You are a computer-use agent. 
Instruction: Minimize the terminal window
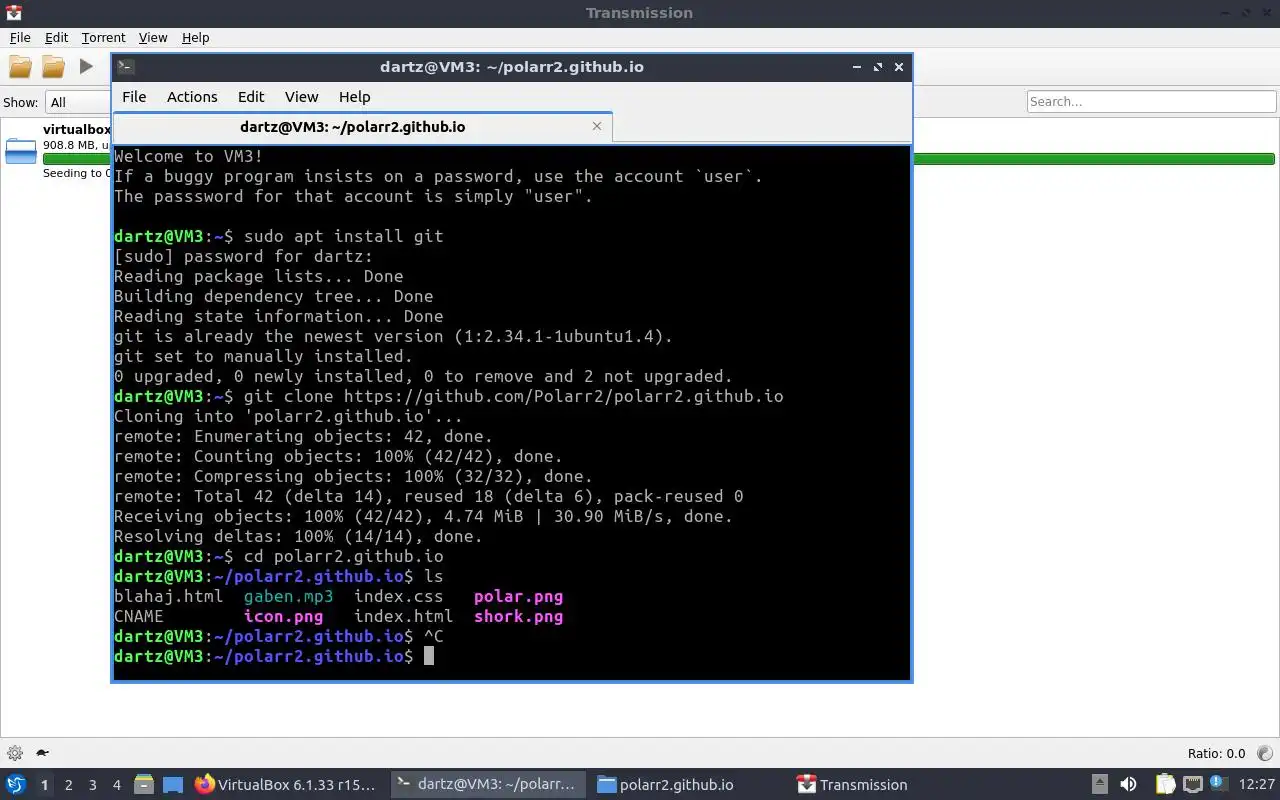pos(857,67)
